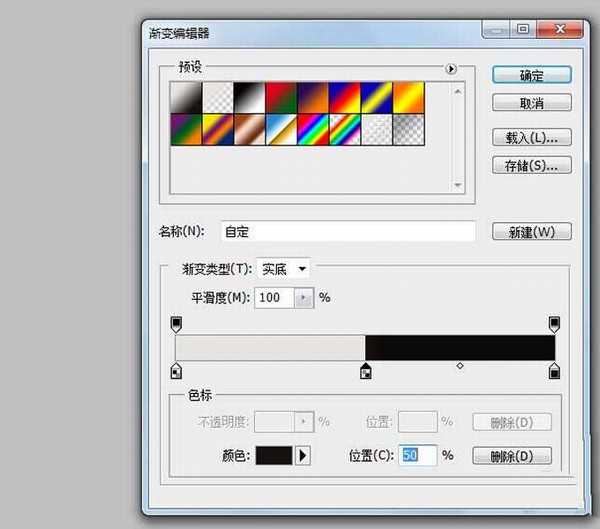Click the right opacity stop above gradient bar
The width and height of the screenshot is (600, 529).
point(554,324)
